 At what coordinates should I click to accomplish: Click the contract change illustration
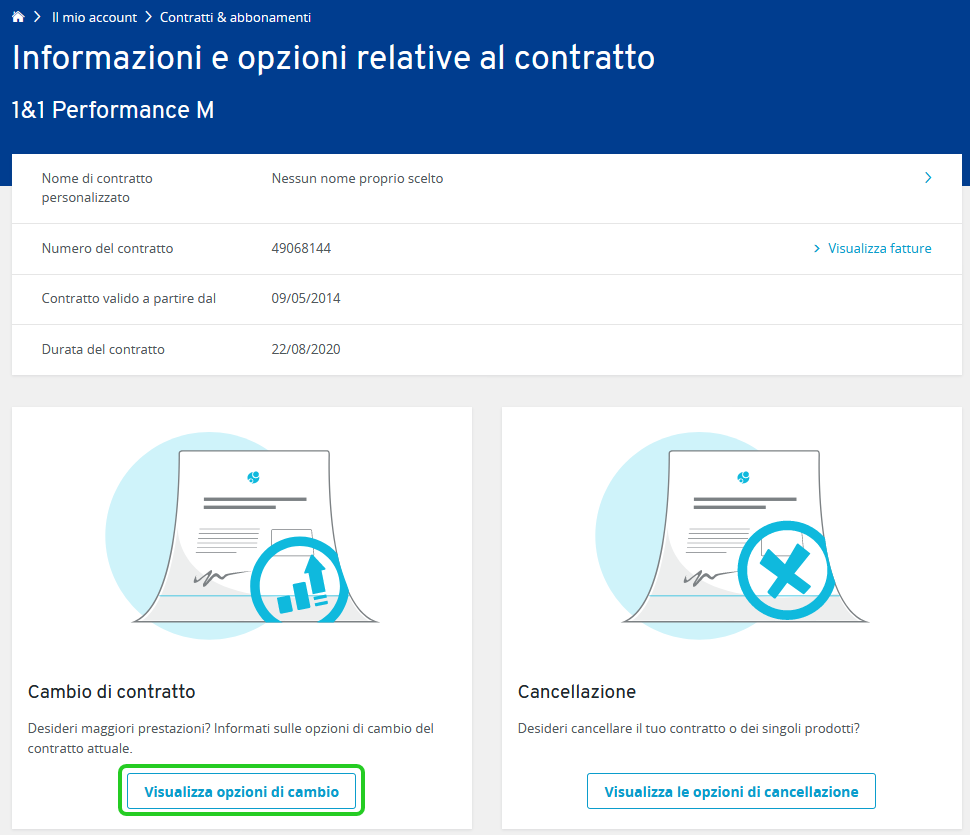pos(242,536)
